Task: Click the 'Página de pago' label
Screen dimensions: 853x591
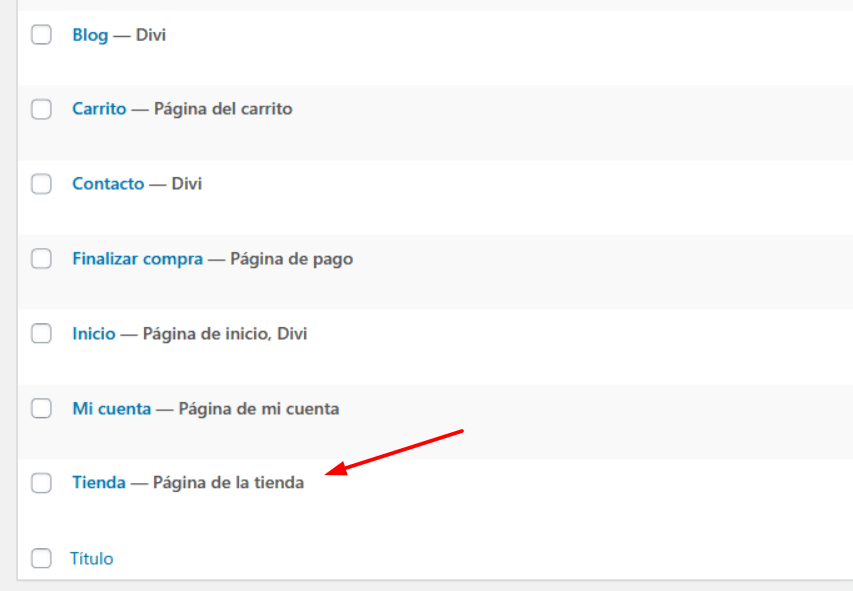Action: pyautogui.click(x=292, y=259)
